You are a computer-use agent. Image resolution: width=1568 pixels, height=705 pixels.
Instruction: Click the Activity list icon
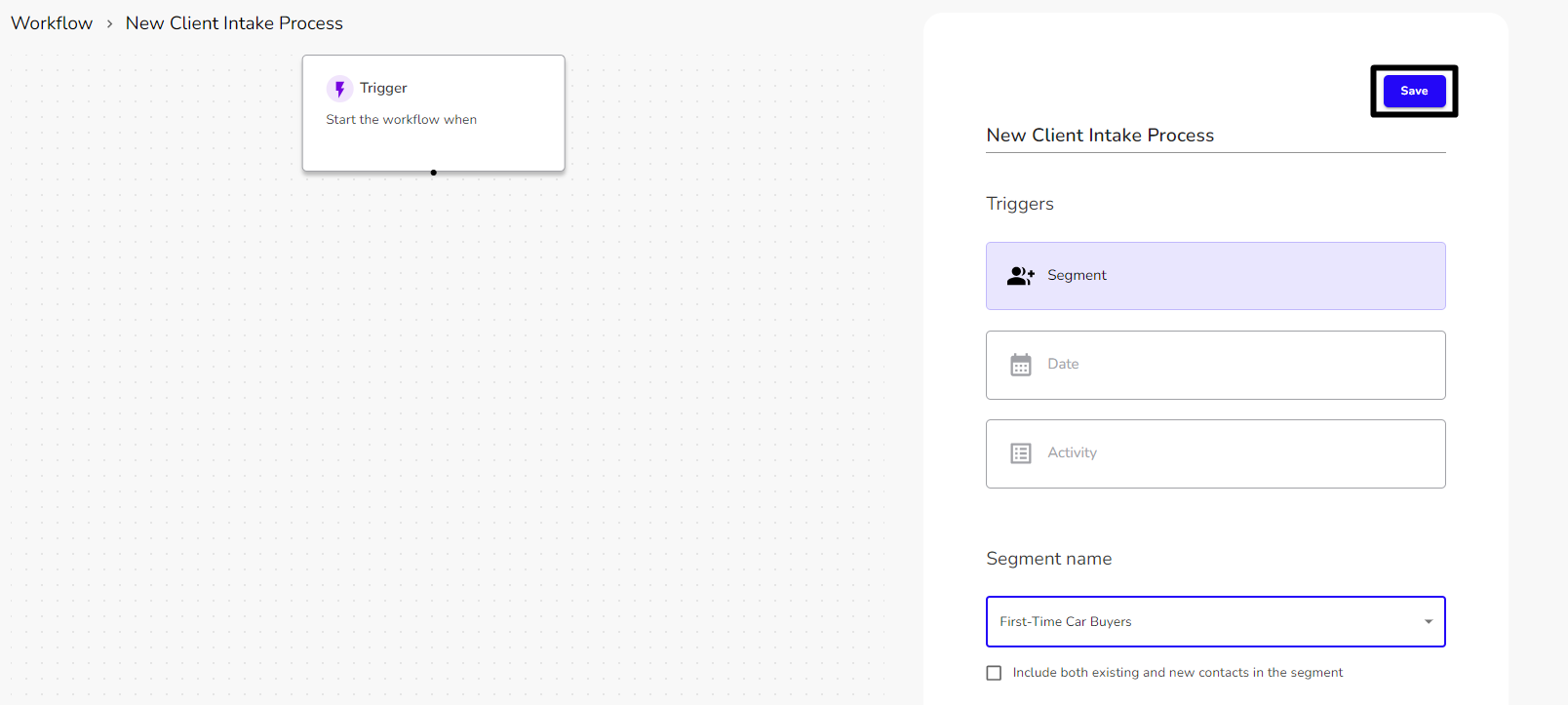[1020, 453]
